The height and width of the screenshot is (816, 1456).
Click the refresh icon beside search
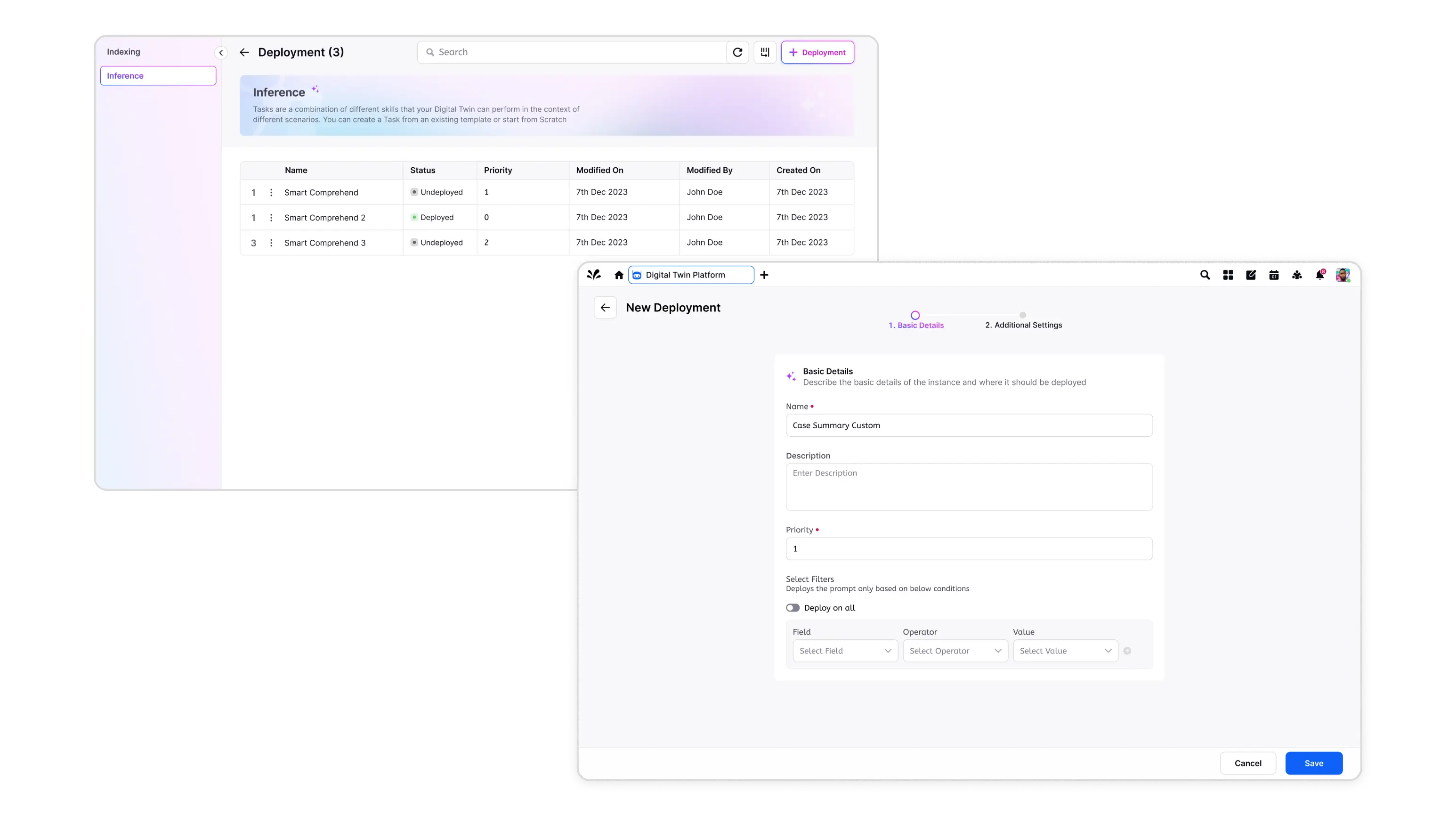737,52
